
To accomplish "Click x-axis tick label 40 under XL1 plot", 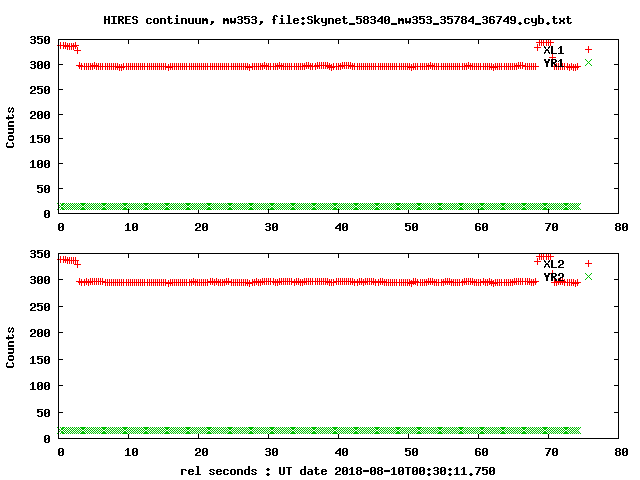I will pos(342,227).
